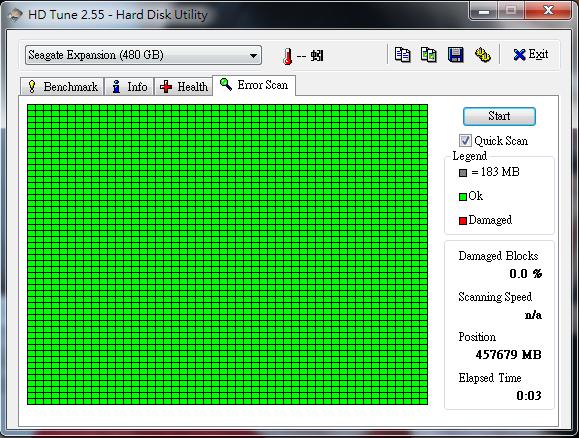
Task: Open the Seagate Expansion (480 GB) combo box
Action: pos(143,55)
